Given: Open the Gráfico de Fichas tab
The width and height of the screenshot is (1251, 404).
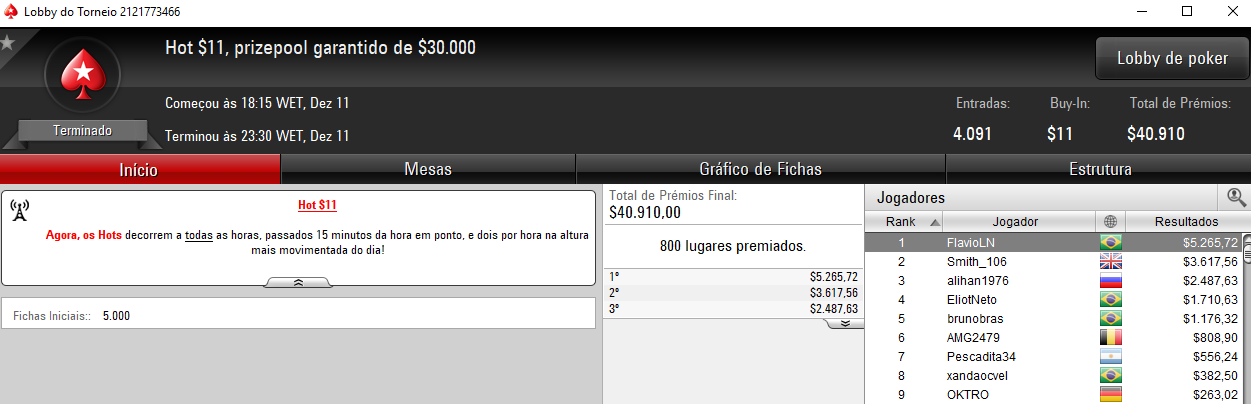Looking at the screenshot, I should [760, 170].
